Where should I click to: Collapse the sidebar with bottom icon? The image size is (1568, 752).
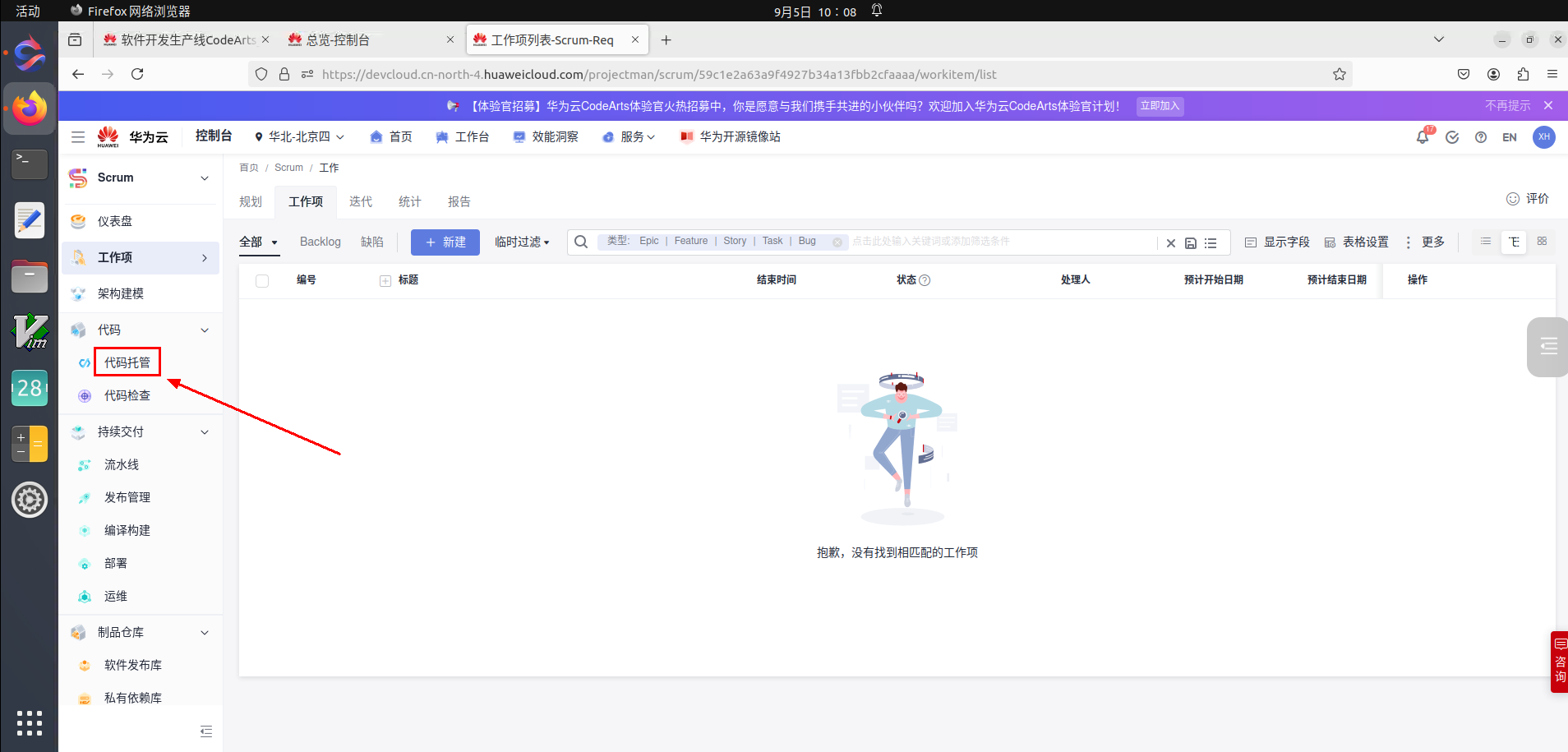point(206,731)
